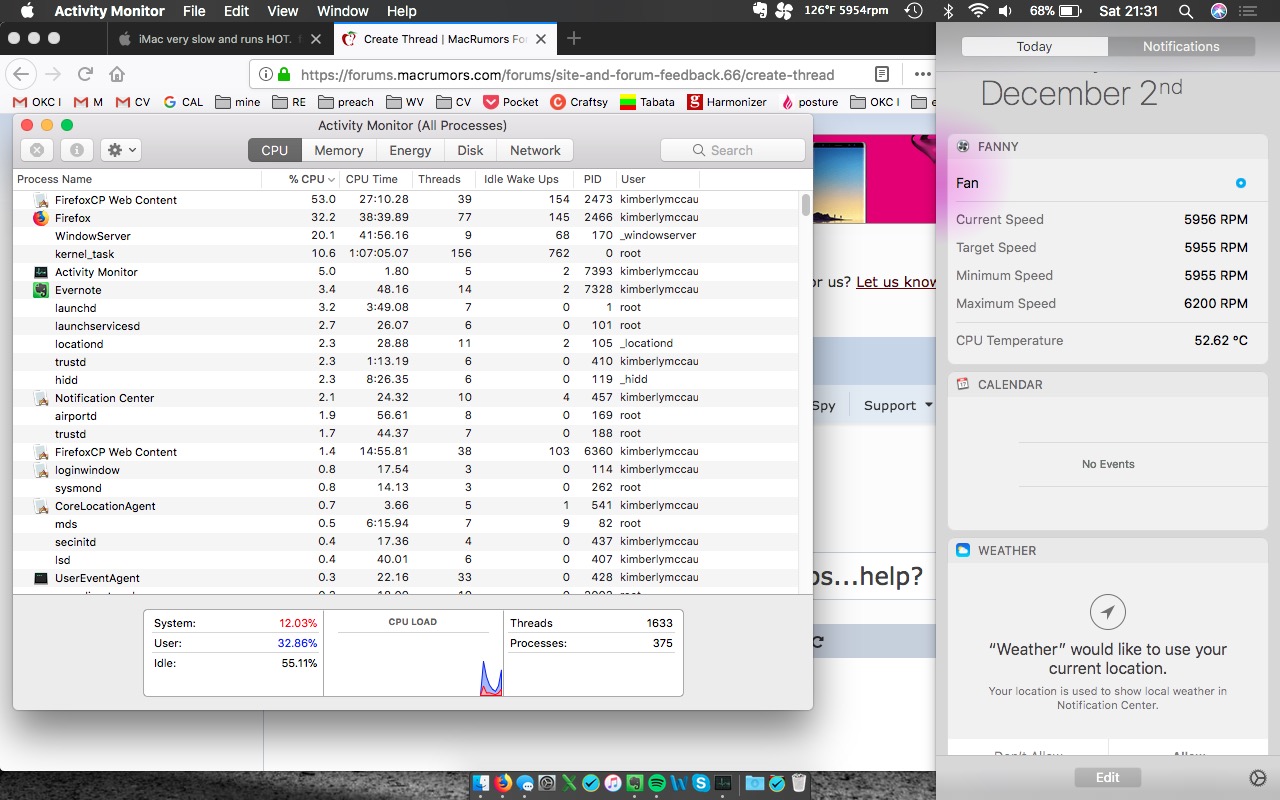Select the CPU tab

click(275, 150)
